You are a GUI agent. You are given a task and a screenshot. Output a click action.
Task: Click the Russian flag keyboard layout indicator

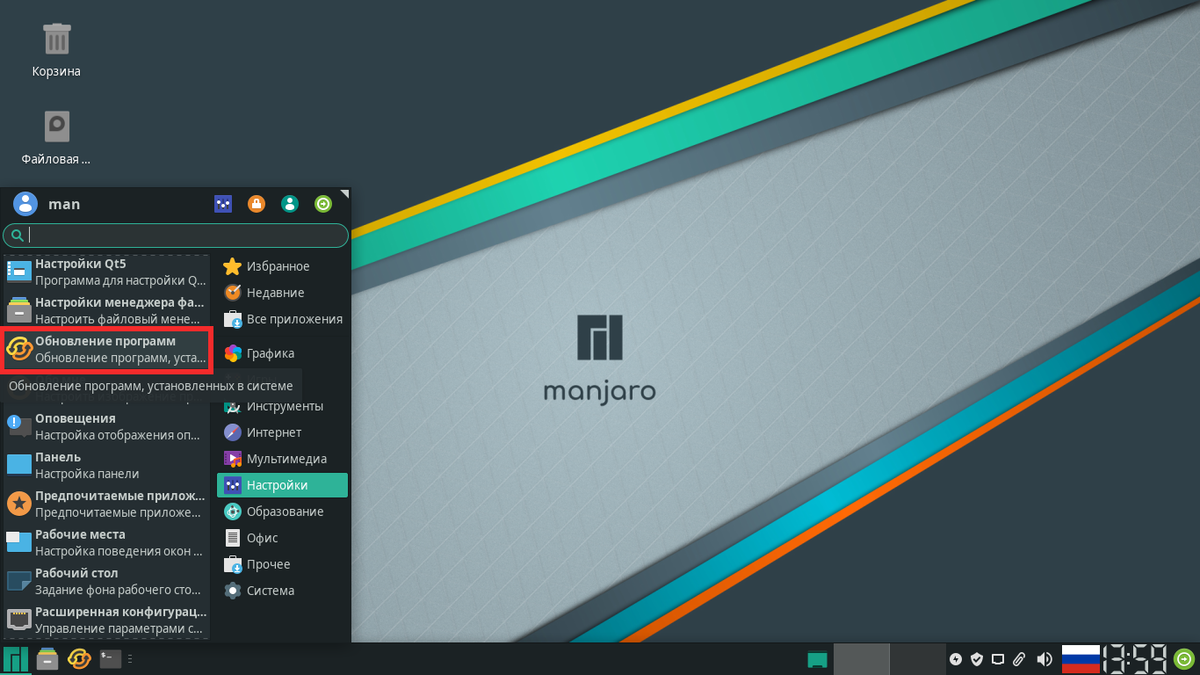pos(1080,659)
